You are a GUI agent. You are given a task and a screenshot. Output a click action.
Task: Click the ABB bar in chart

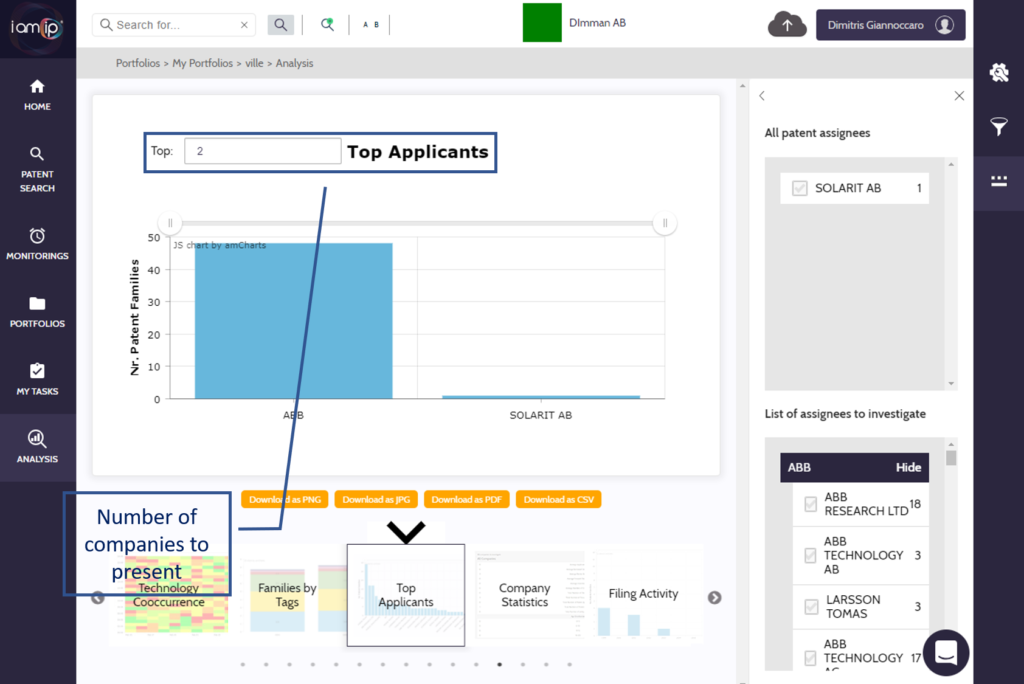tap(294, 321)
